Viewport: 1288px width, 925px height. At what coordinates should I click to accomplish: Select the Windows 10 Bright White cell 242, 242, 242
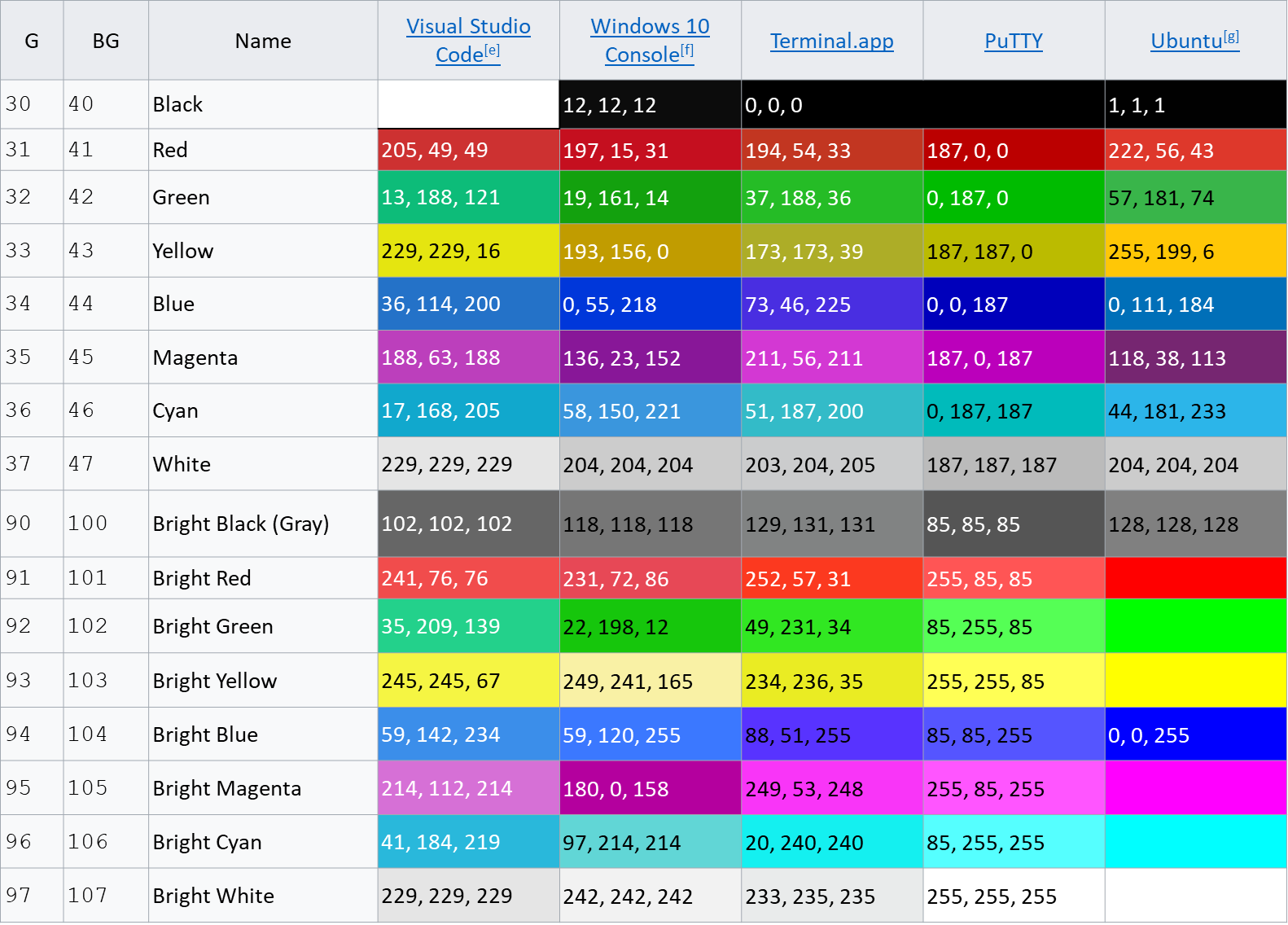pyautogui.click(x=651, y=896)
